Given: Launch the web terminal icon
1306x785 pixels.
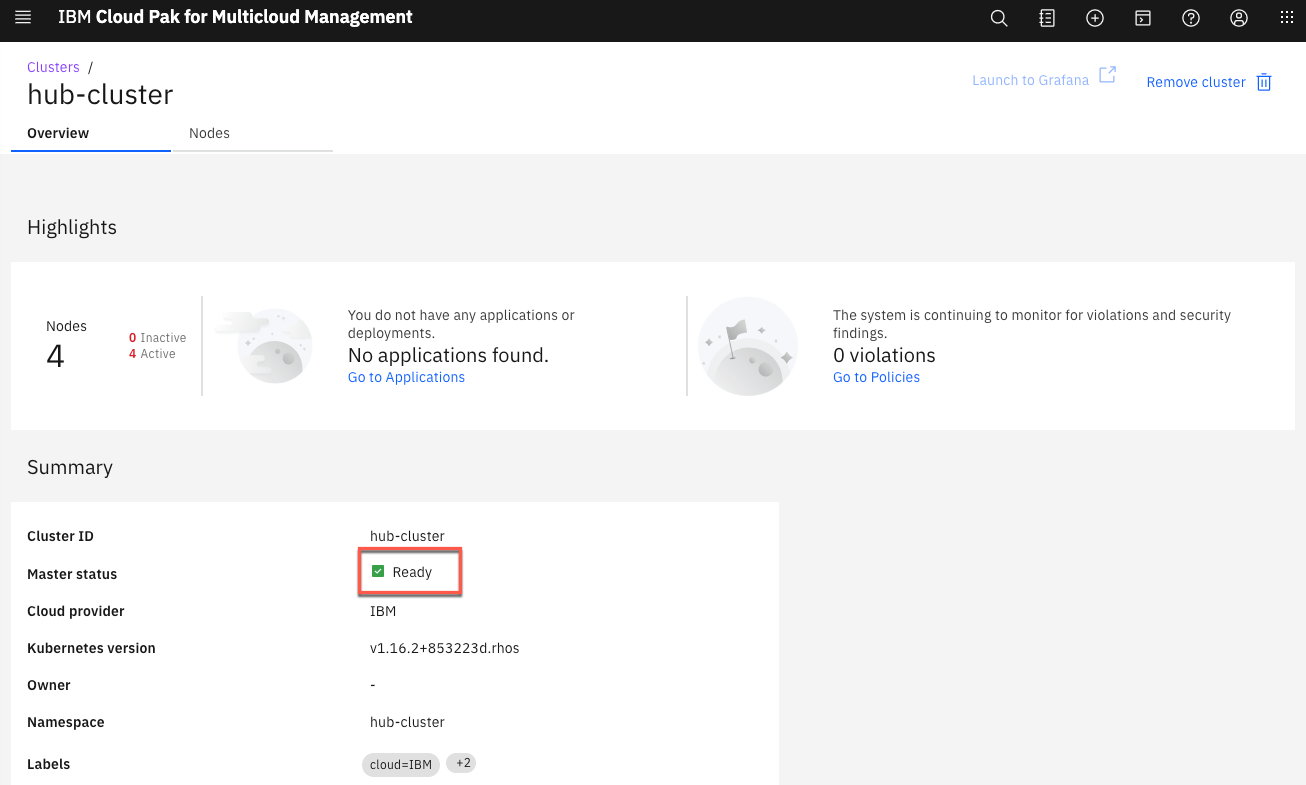Looking at the screenshot, I should (1142, 18).
